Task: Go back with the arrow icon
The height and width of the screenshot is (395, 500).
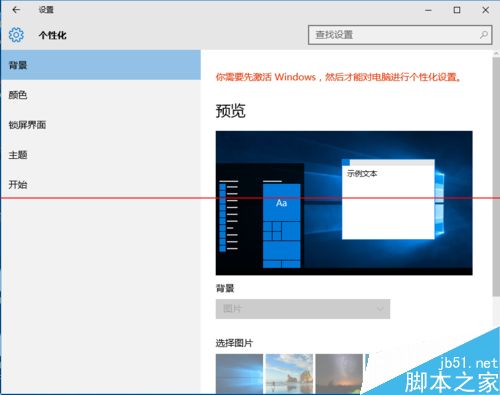Action: click(x=16, y=10)
